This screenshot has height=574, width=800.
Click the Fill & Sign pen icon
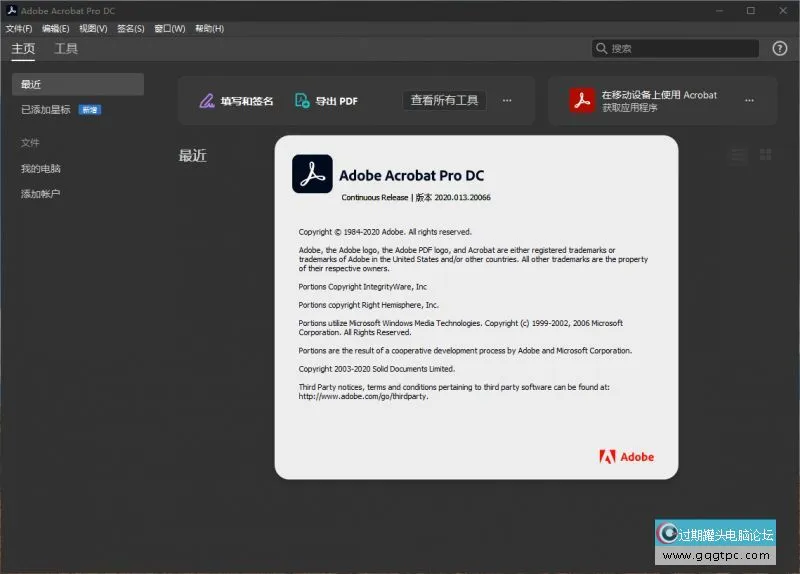207,101
